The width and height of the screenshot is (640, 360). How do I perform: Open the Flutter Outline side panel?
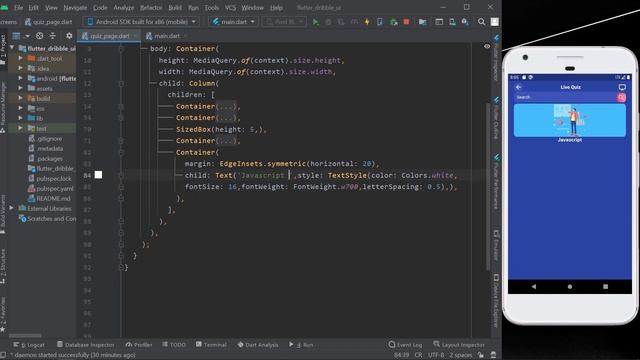[496, 118]
